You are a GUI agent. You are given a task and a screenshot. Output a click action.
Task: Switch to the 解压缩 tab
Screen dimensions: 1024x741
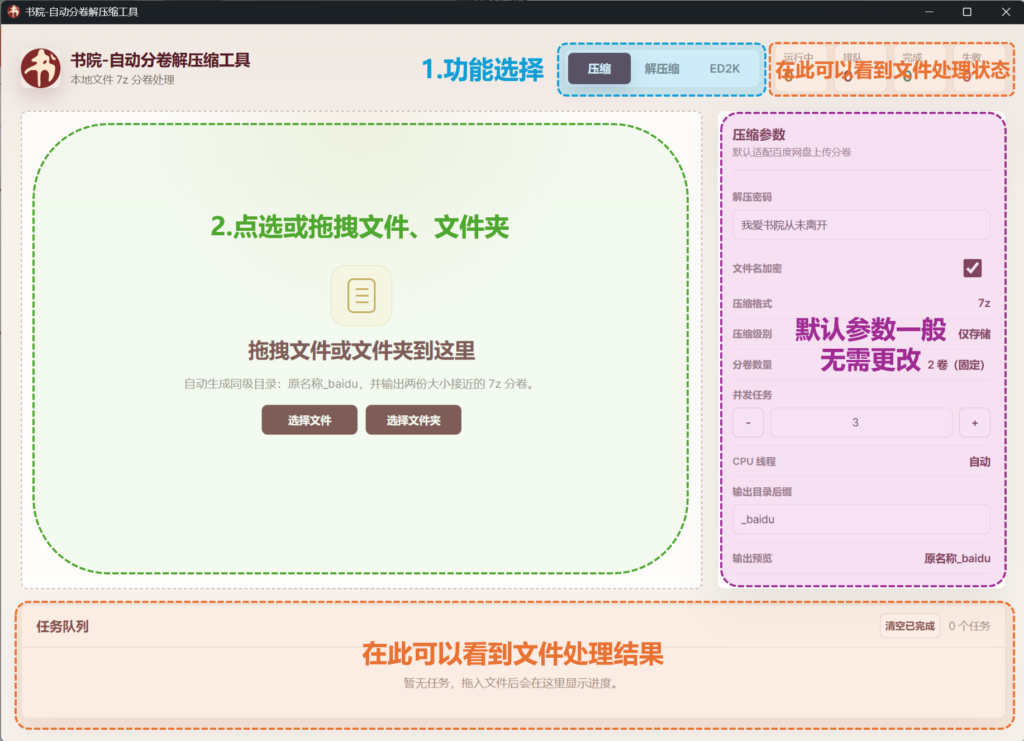point(662,69)
